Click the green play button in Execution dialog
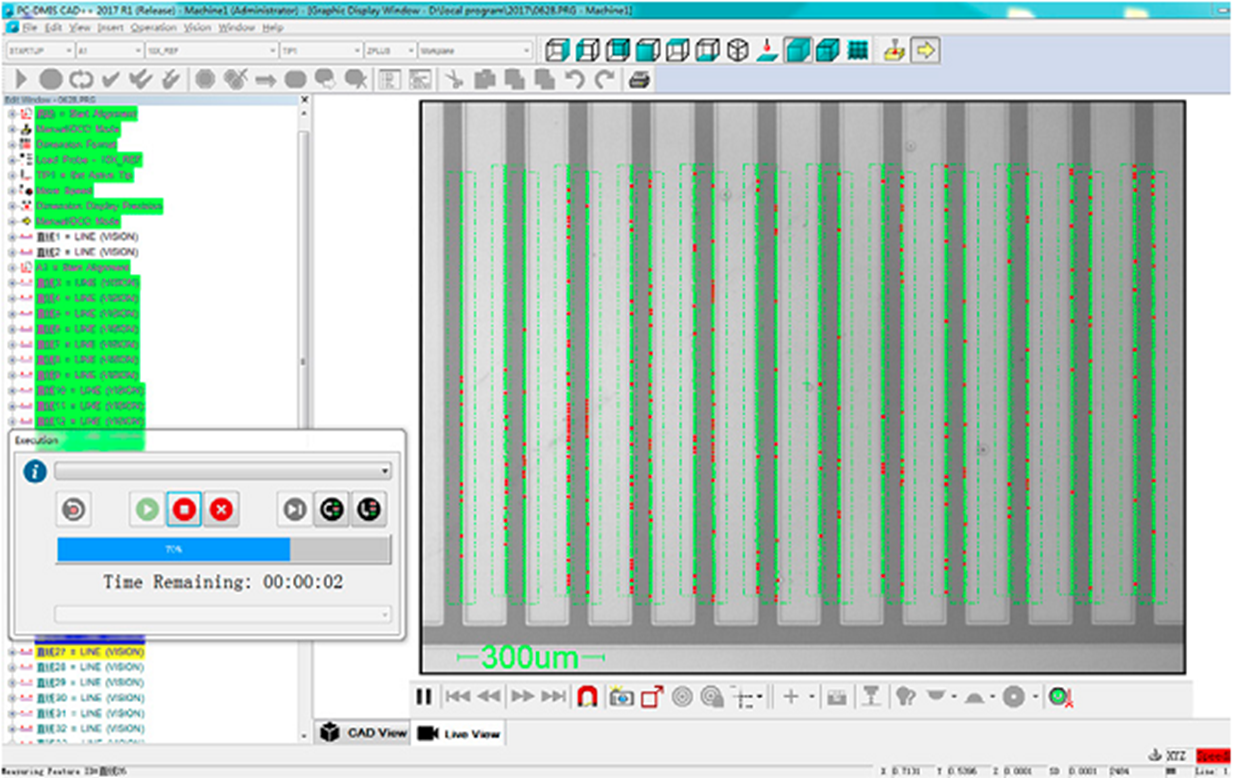The image size is (1244, 778). 147,510
